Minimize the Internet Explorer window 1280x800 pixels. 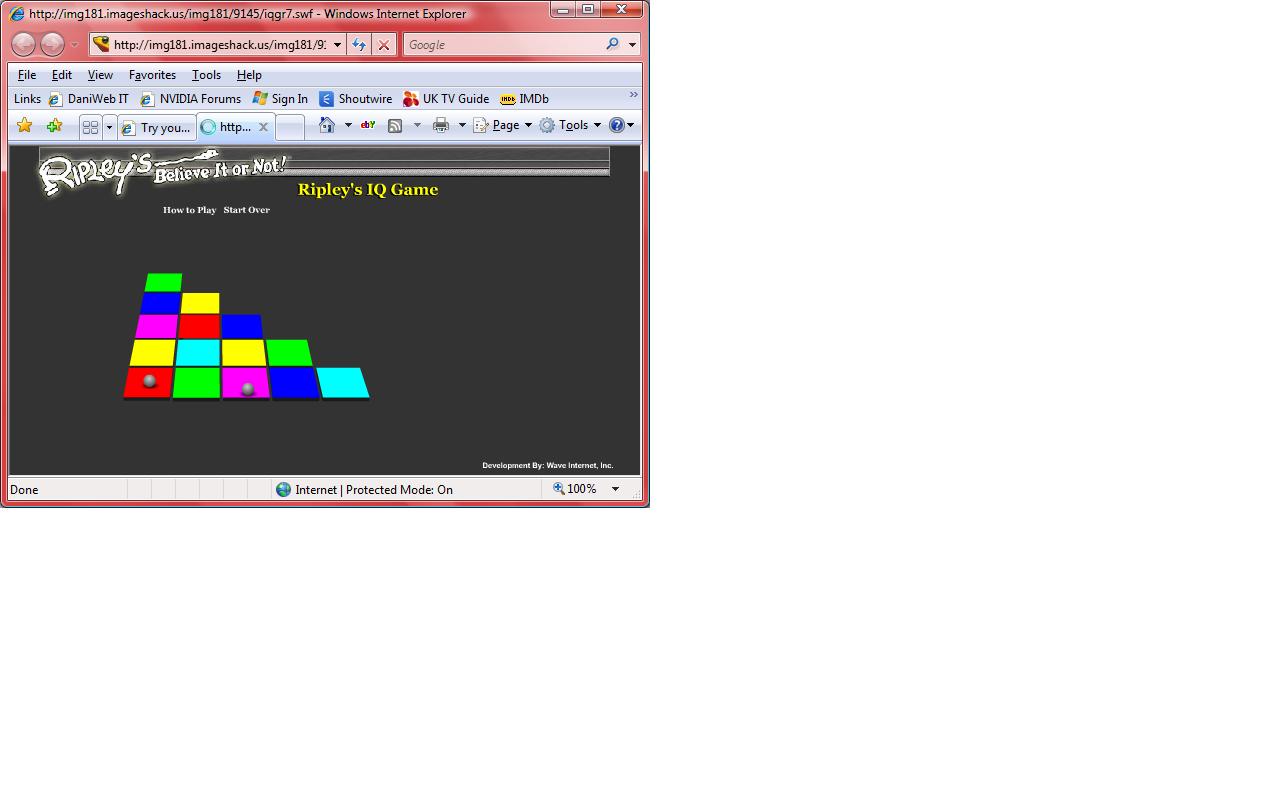click(x=563, y=10)
